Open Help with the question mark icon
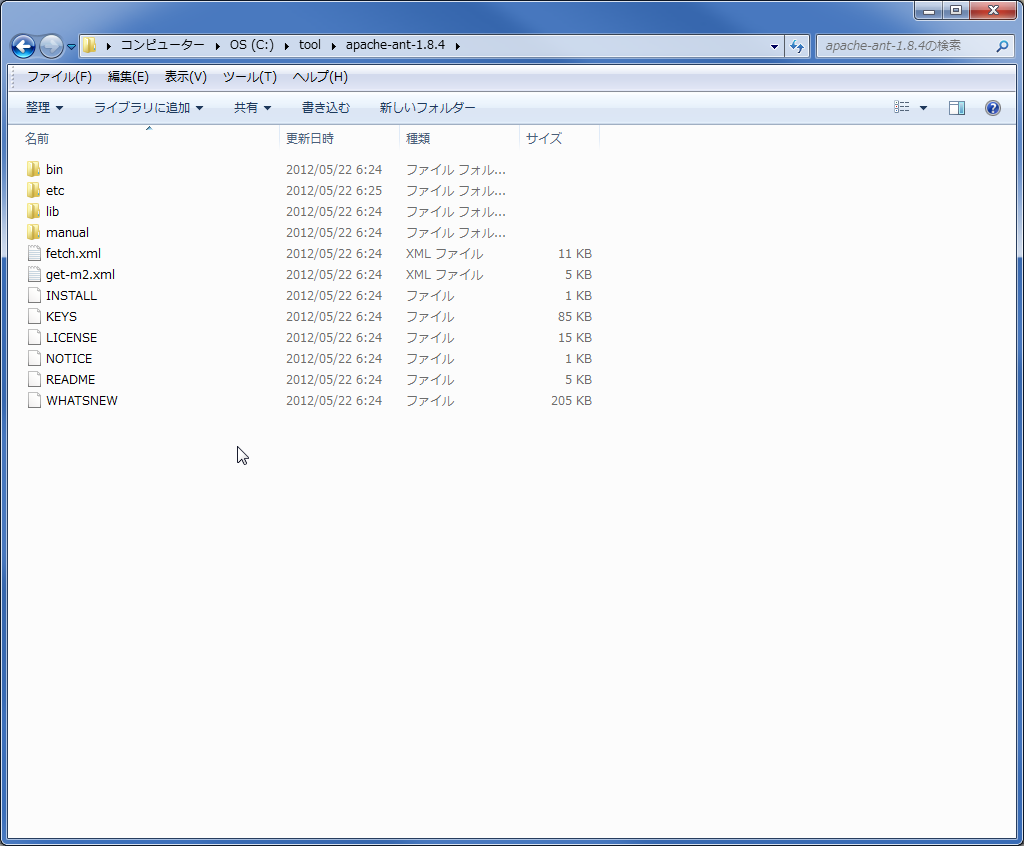The height and width of the screenshot is (846, 1024). pos(993,108)
